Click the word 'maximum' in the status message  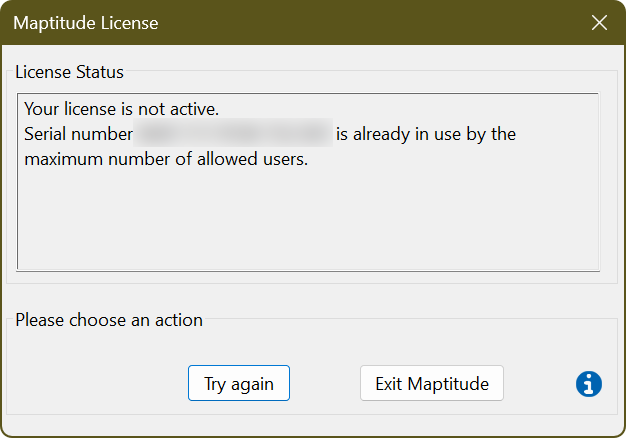(58, 158)
